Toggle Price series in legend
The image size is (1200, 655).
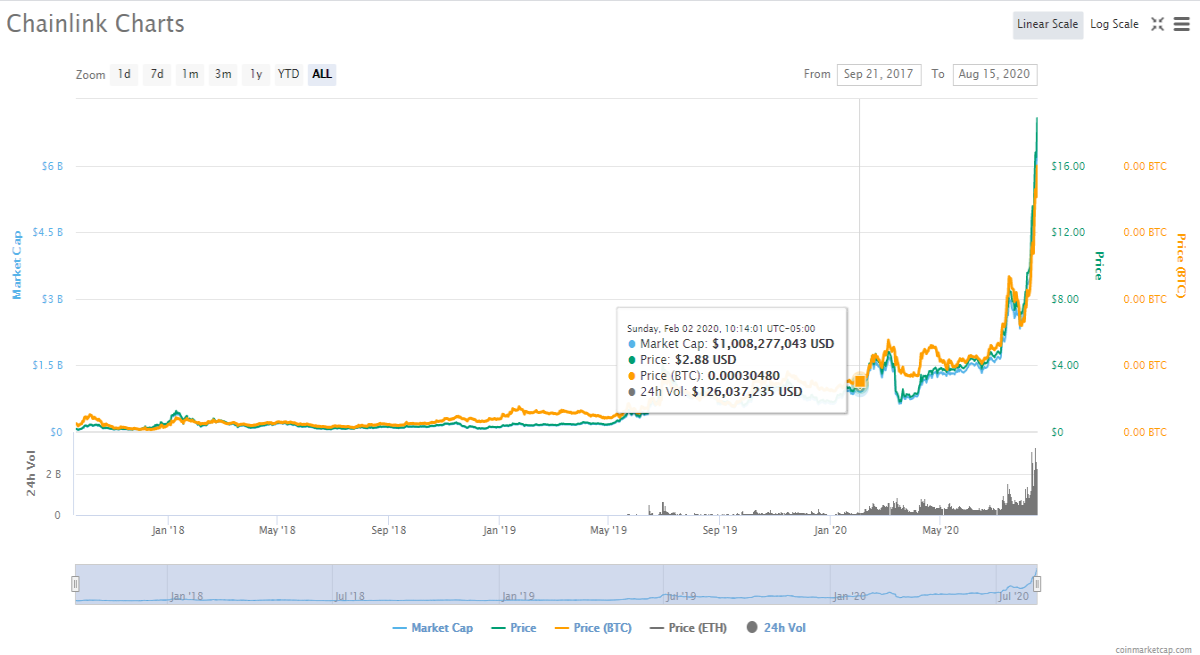point(515,628)
